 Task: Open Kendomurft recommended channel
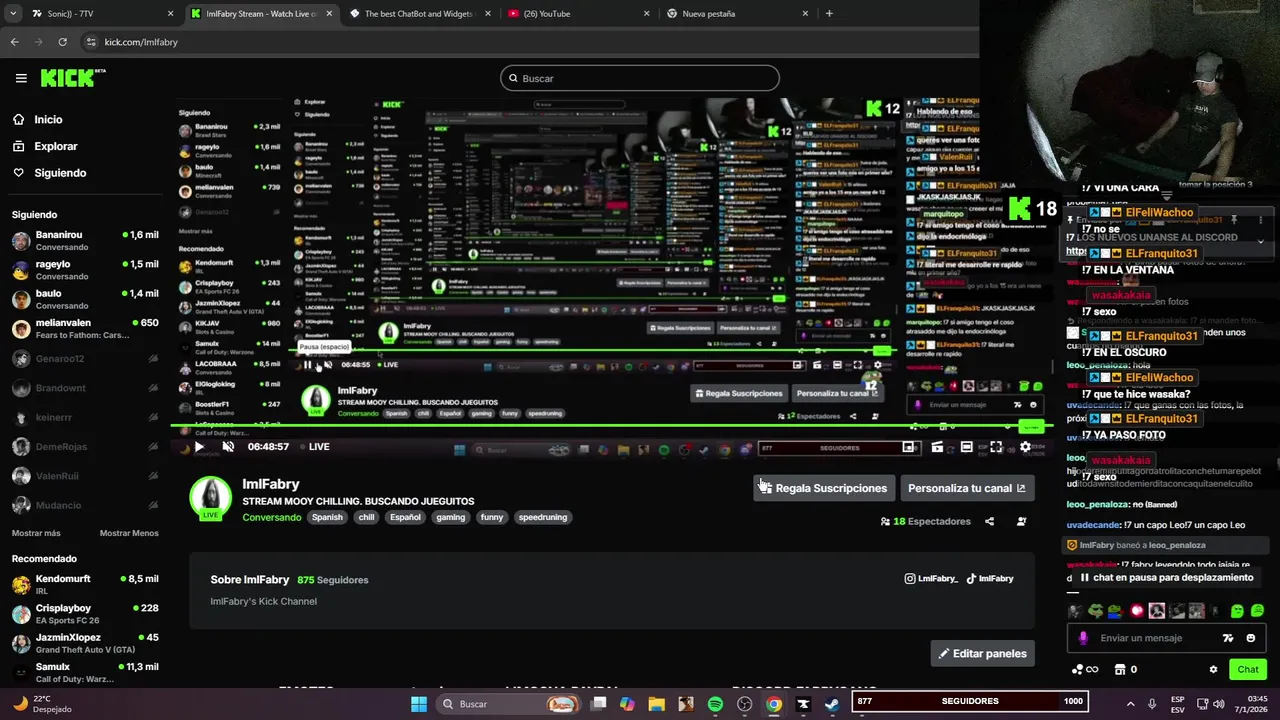[85, 585]
